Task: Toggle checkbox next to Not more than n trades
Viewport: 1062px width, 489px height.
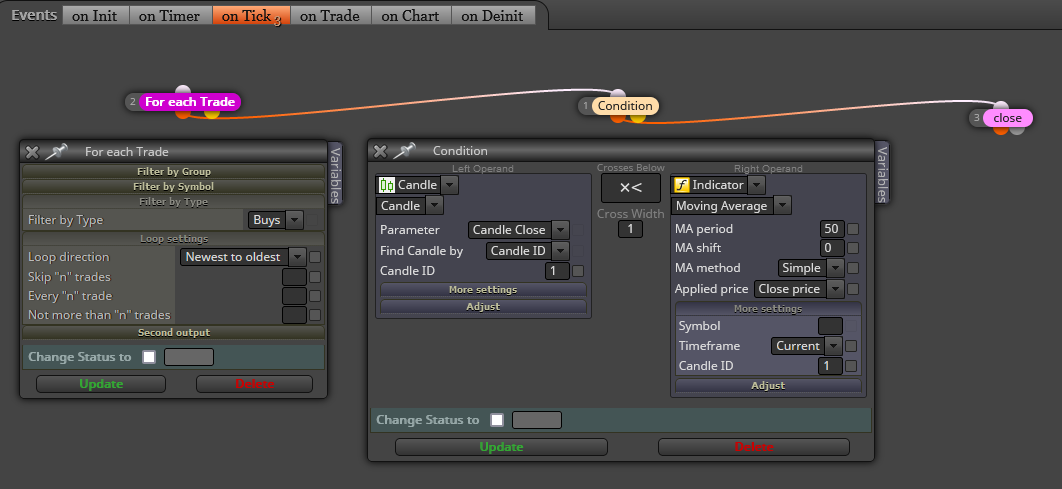Action: (315, 315)
